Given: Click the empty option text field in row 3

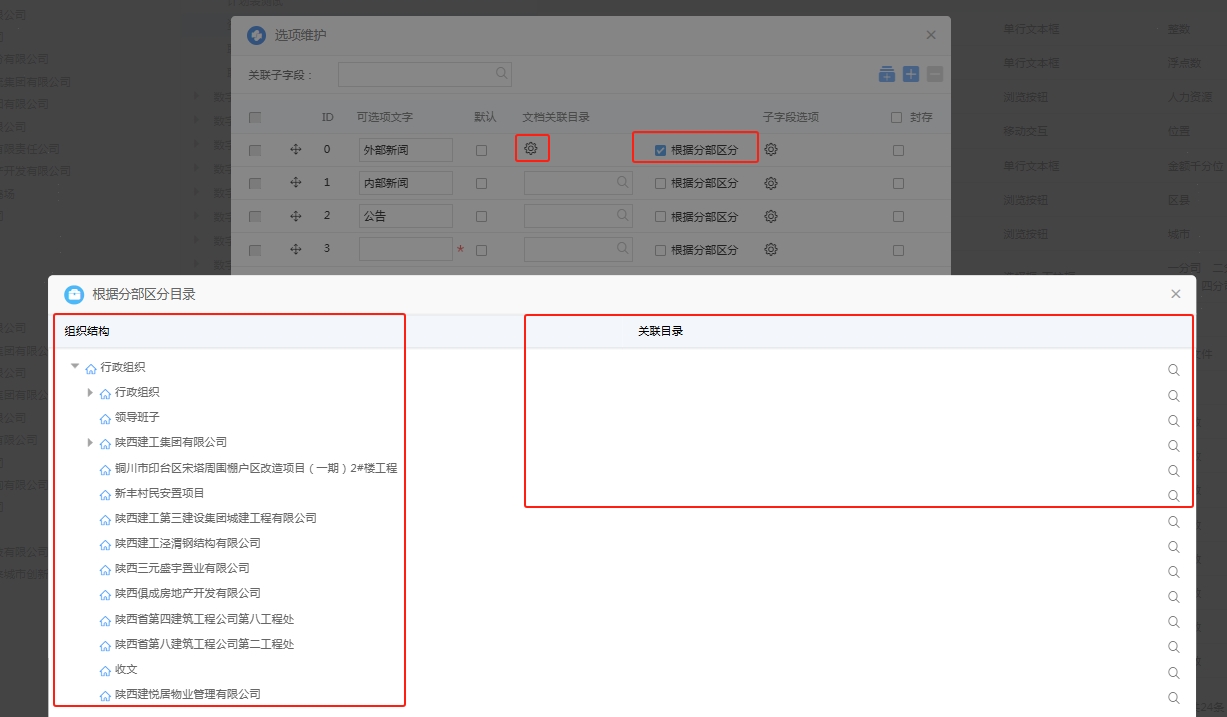Looking at the screenshot, I should [x=405, y=249].
